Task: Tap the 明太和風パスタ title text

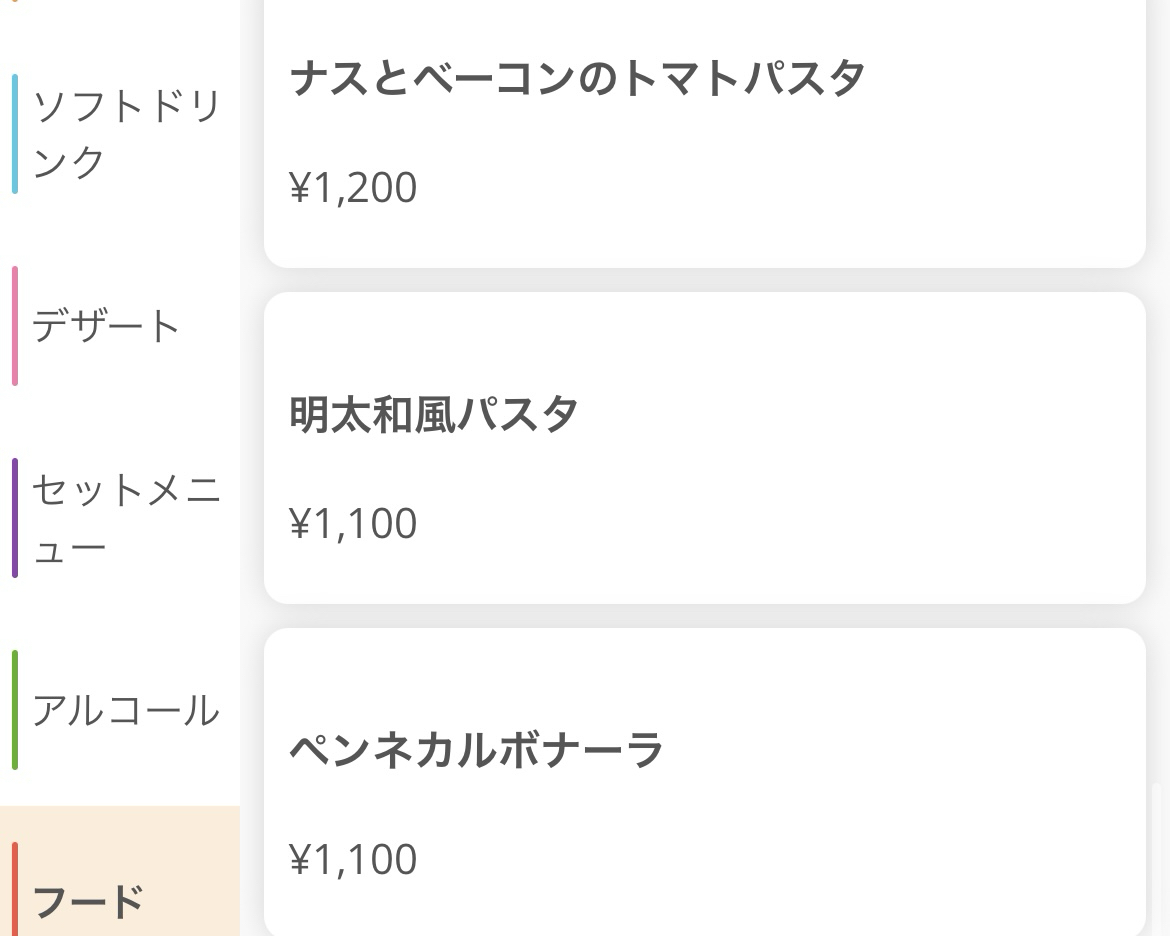Action: coord(434,414)
